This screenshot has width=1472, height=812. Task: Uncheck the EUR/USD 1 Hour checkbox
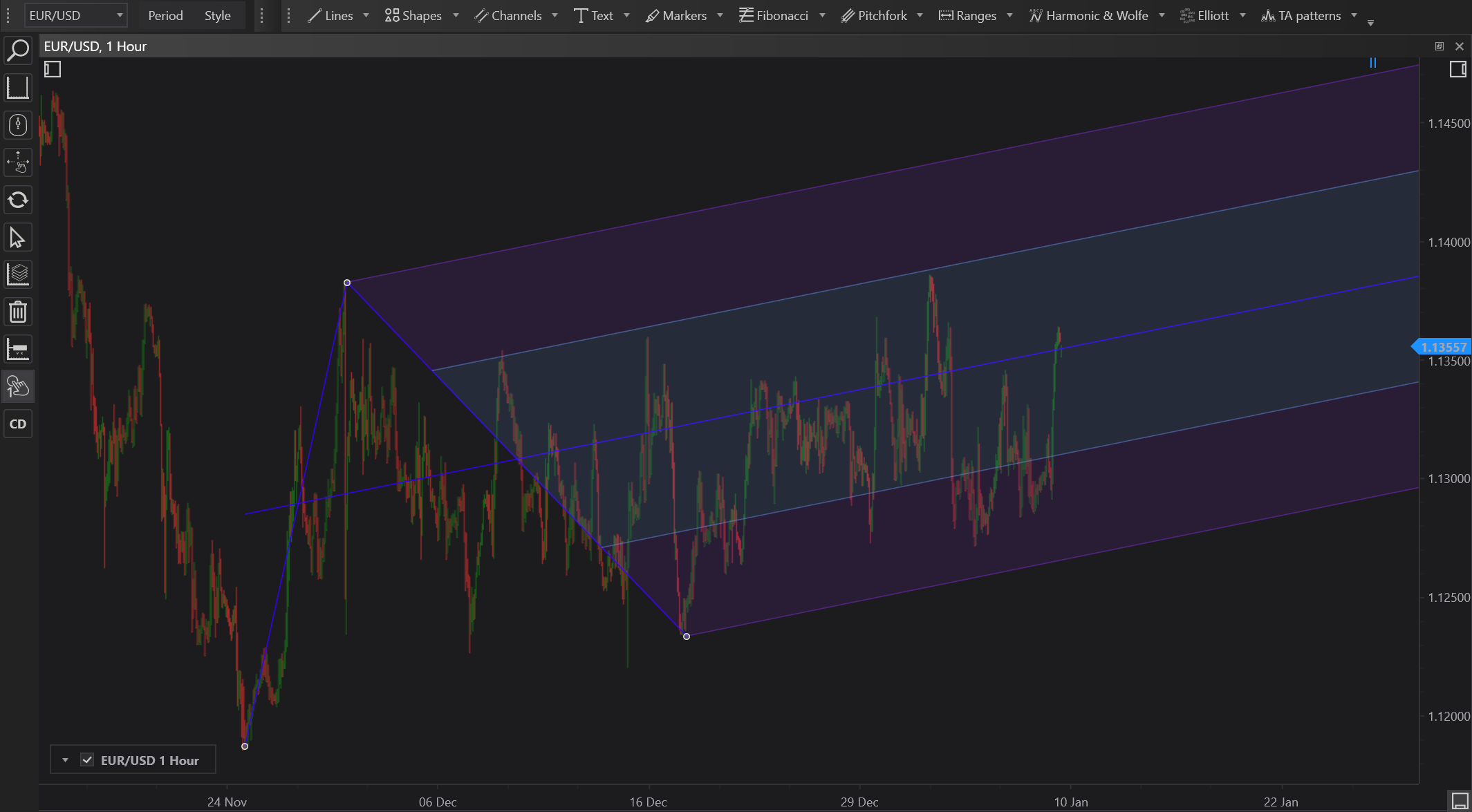pos(87,760)
